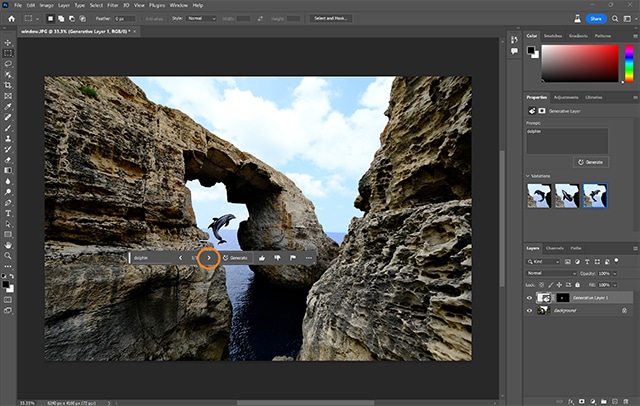
Task: Collapse the Variations section
Action: 528,176
